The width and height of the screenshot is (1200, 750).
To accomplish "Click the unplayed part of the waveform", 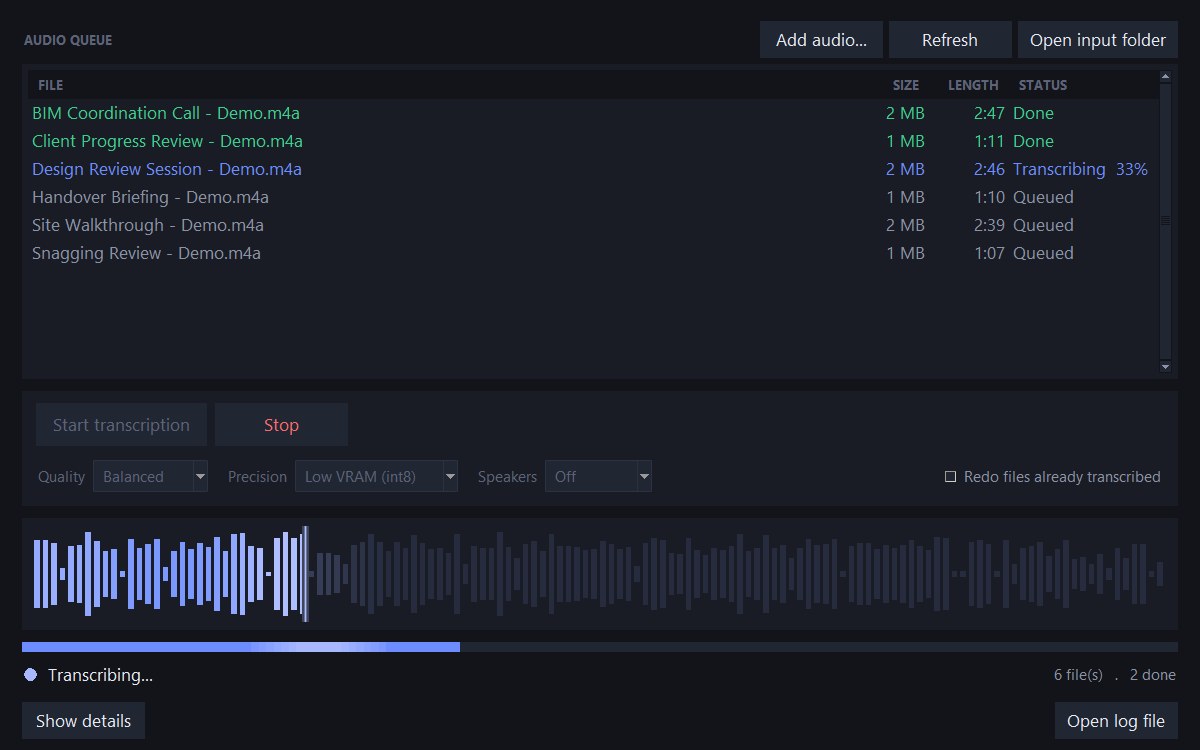I will (x=738, y=573).
